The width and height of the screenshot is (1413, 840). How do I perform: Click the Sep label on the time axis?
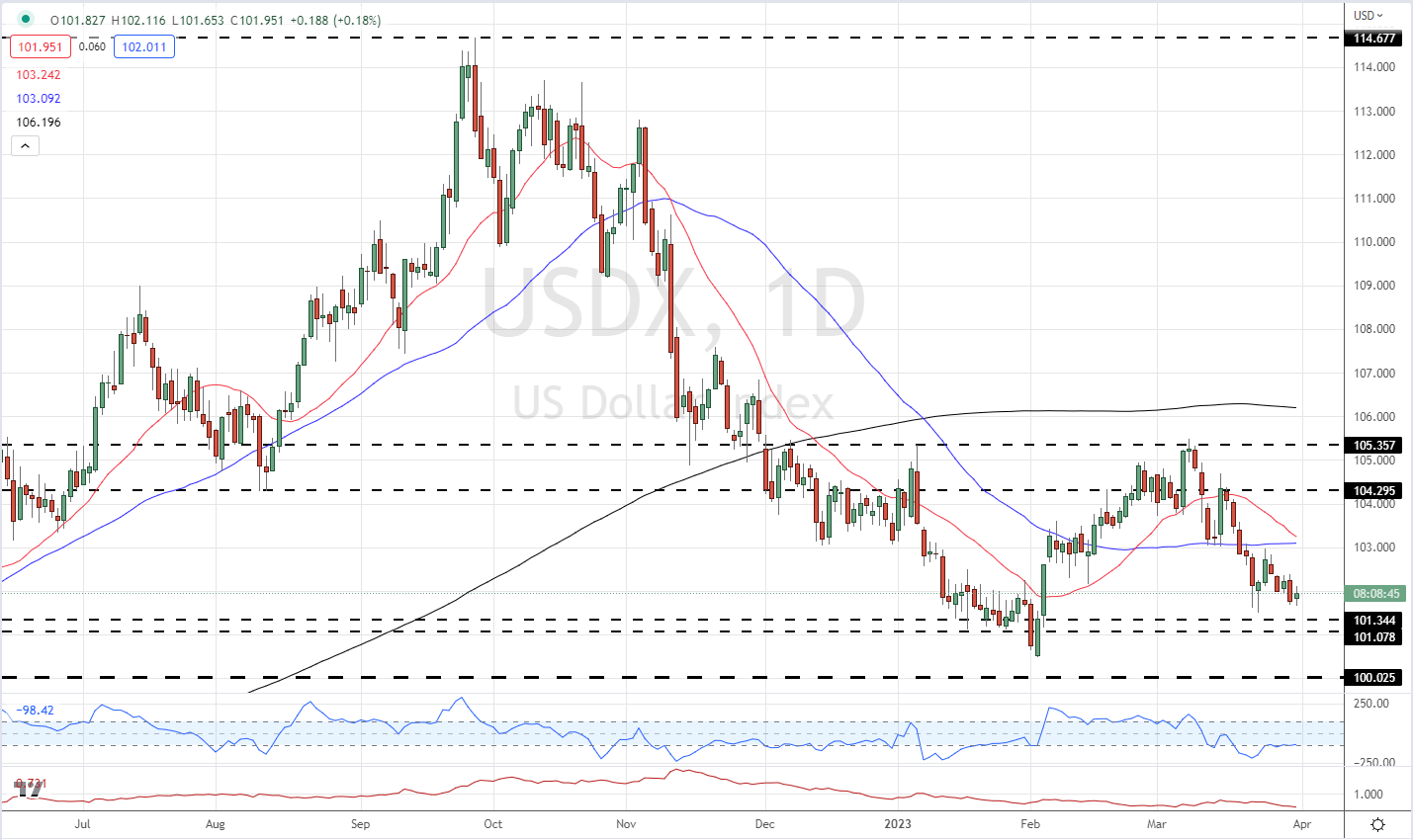(x=361, y=824)
